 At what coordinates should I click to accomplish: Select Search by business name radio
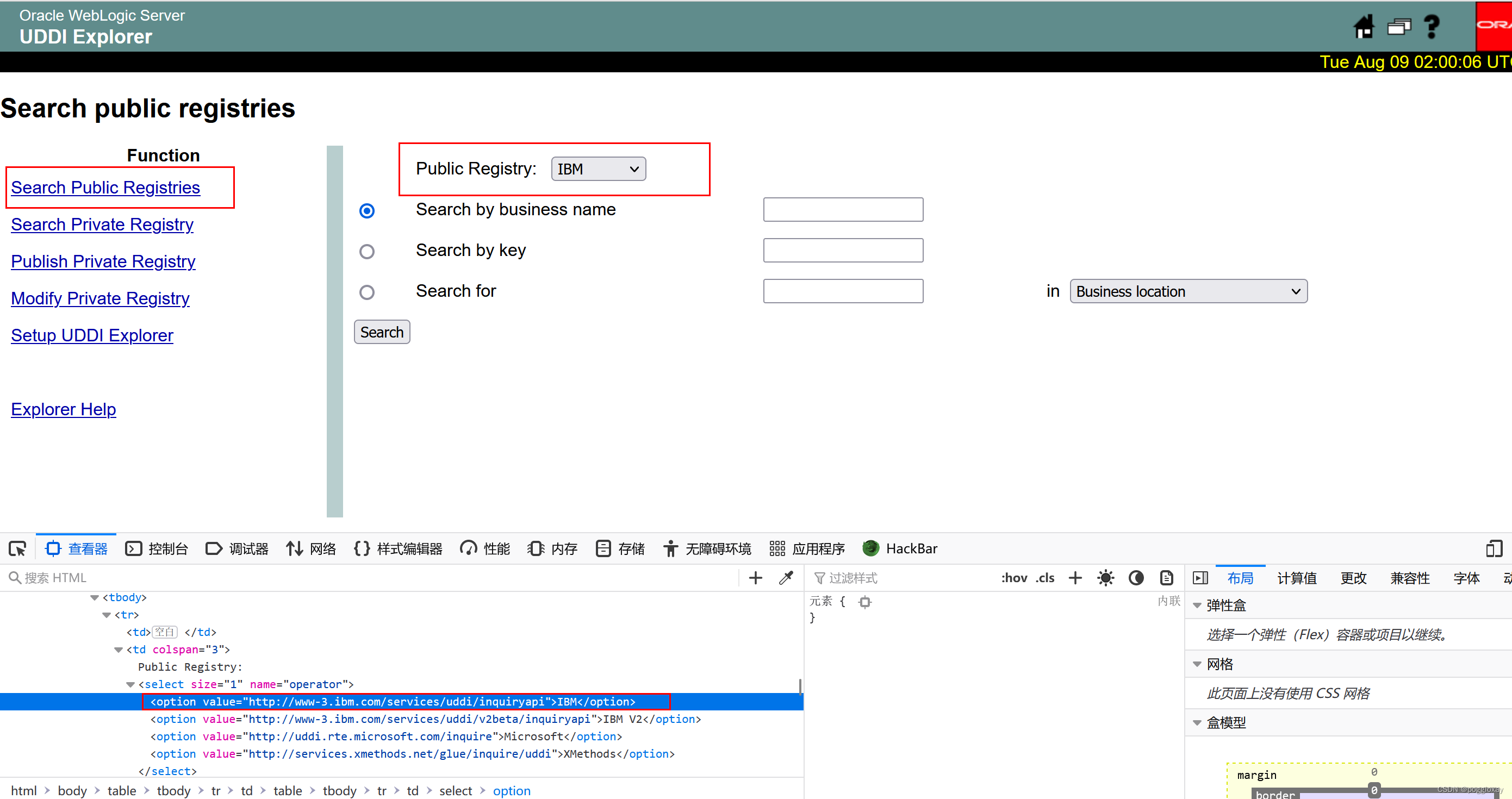click(367, 210)
